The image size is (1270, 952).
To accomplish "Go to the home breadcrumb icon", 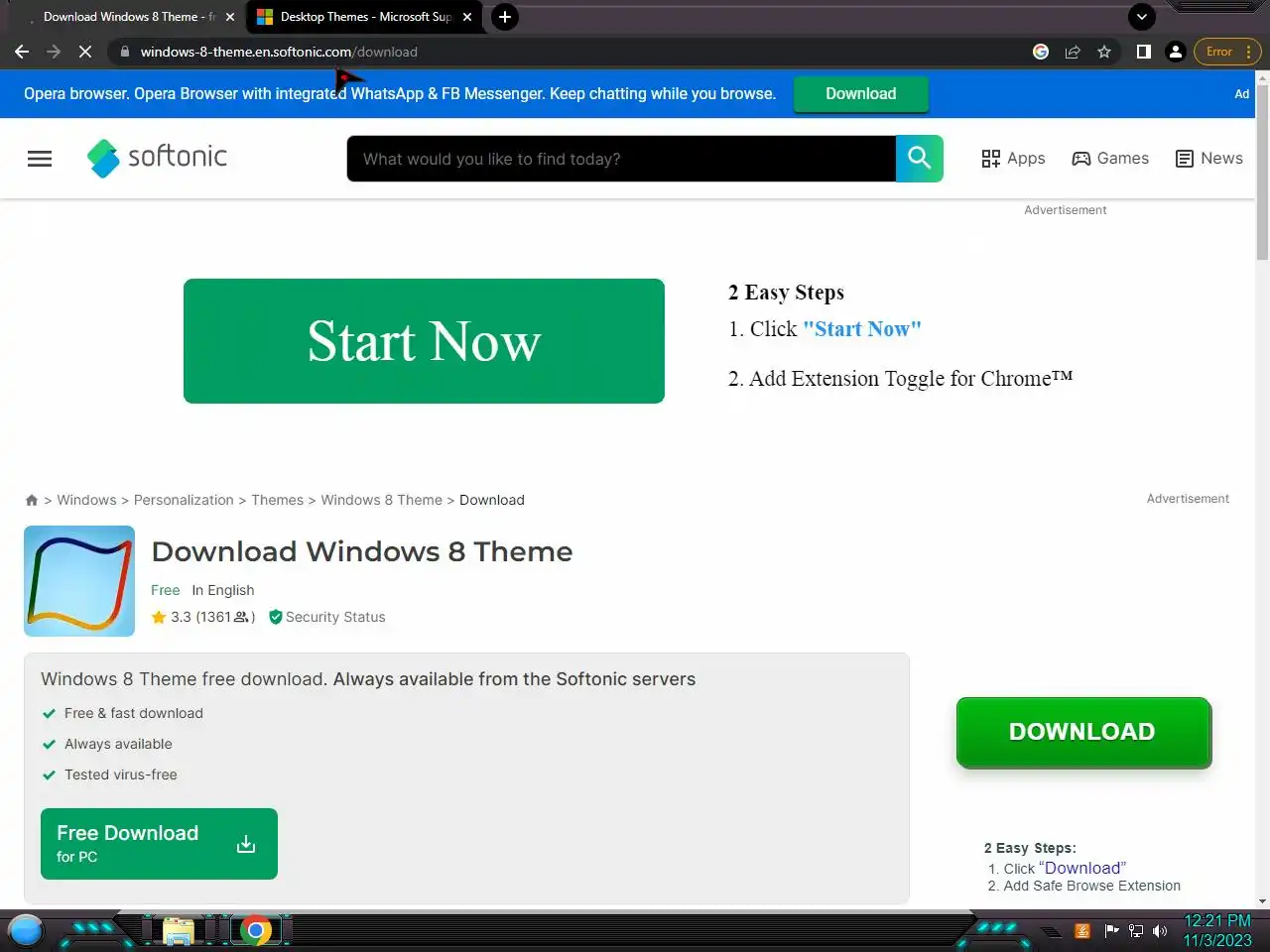I will click(32, 500).
